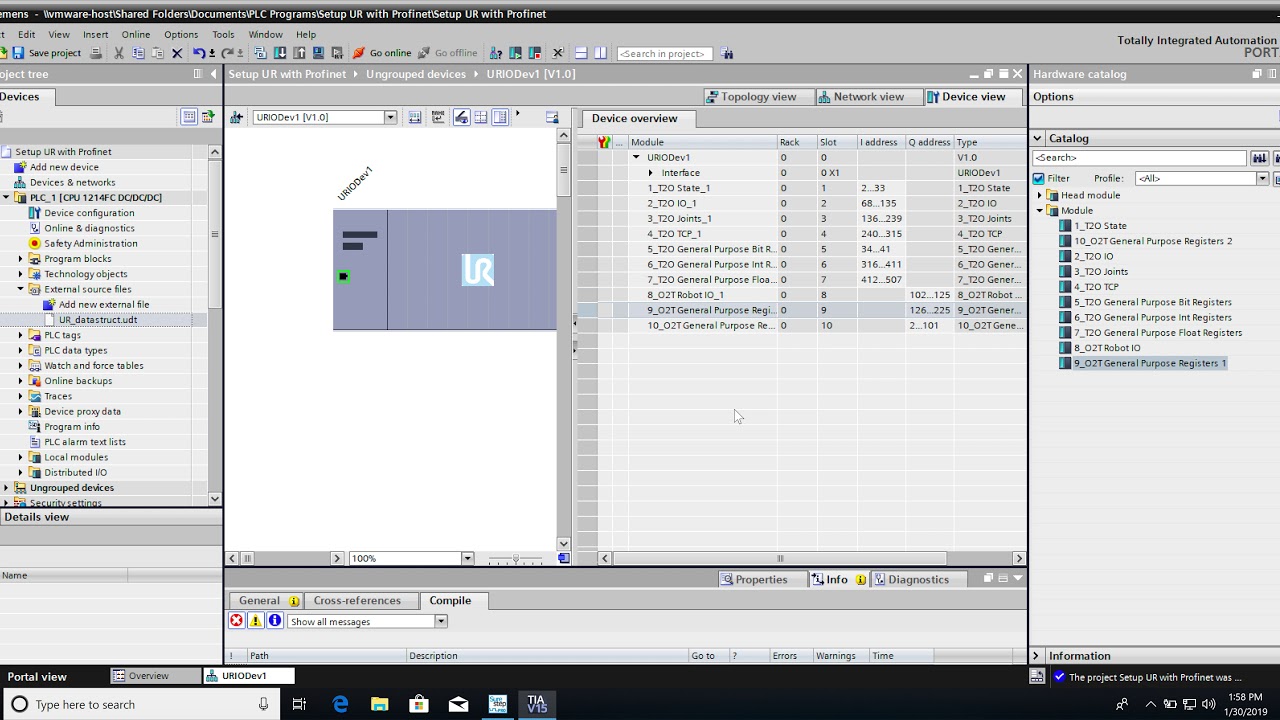Click the Undo arrow icon
This screenshot has width=1280, height=720.
click(199, 53)
